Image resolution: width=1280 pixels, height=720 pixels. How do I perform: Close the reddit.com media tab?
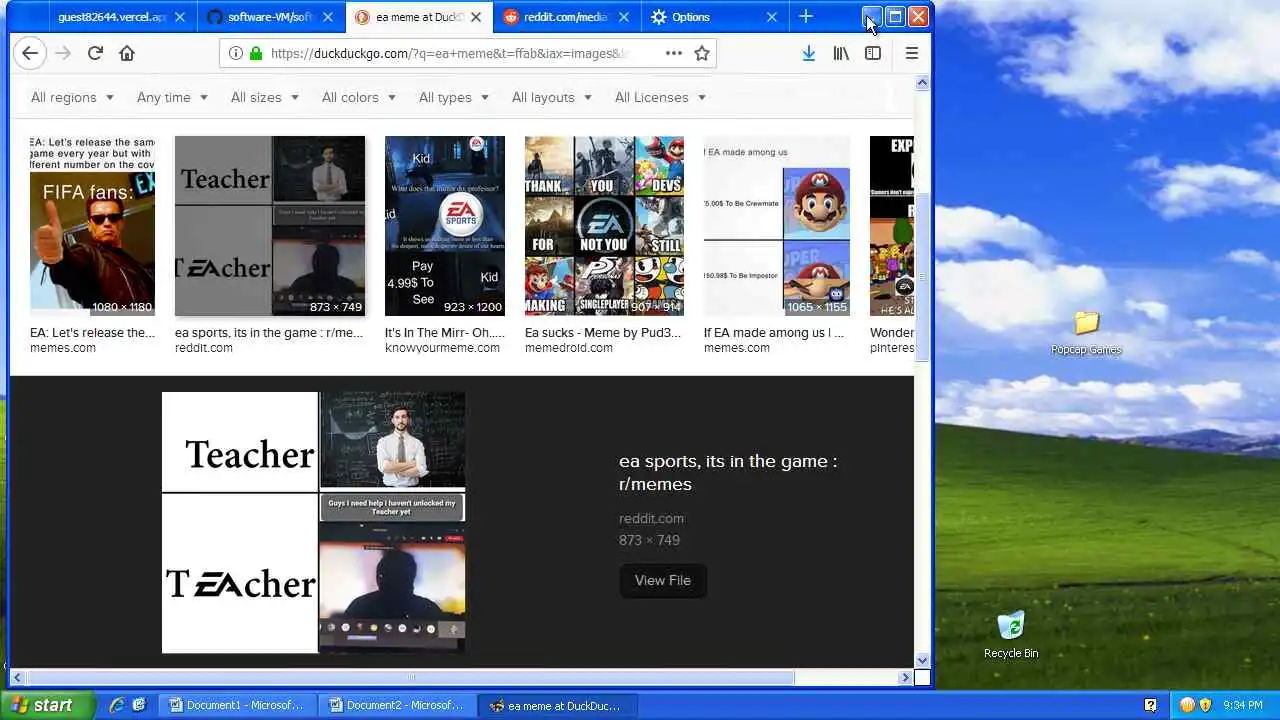[x=624, y=17]
